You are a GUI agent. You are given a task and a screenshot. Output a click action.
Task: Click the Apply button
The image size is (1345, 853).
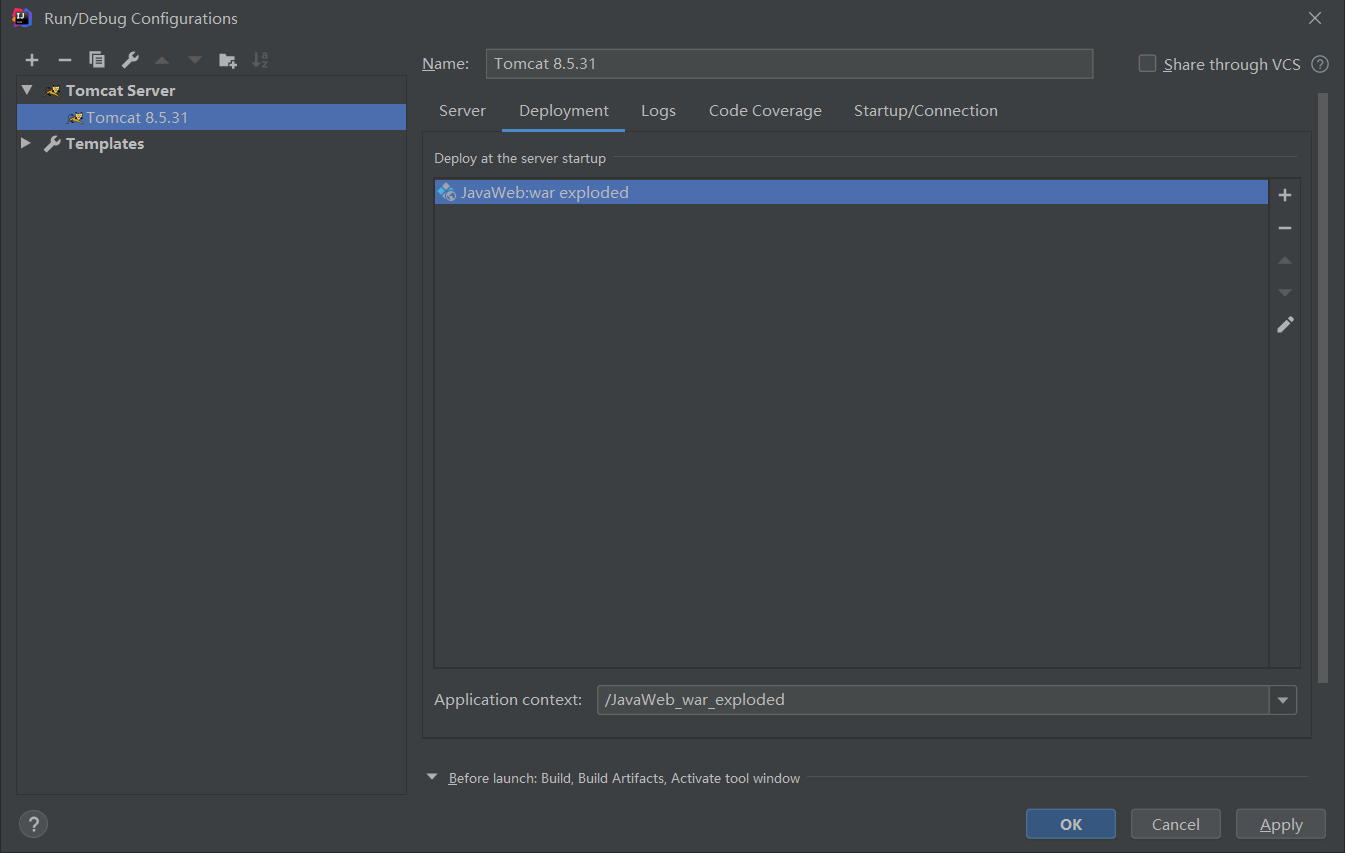coord(1281,824)
